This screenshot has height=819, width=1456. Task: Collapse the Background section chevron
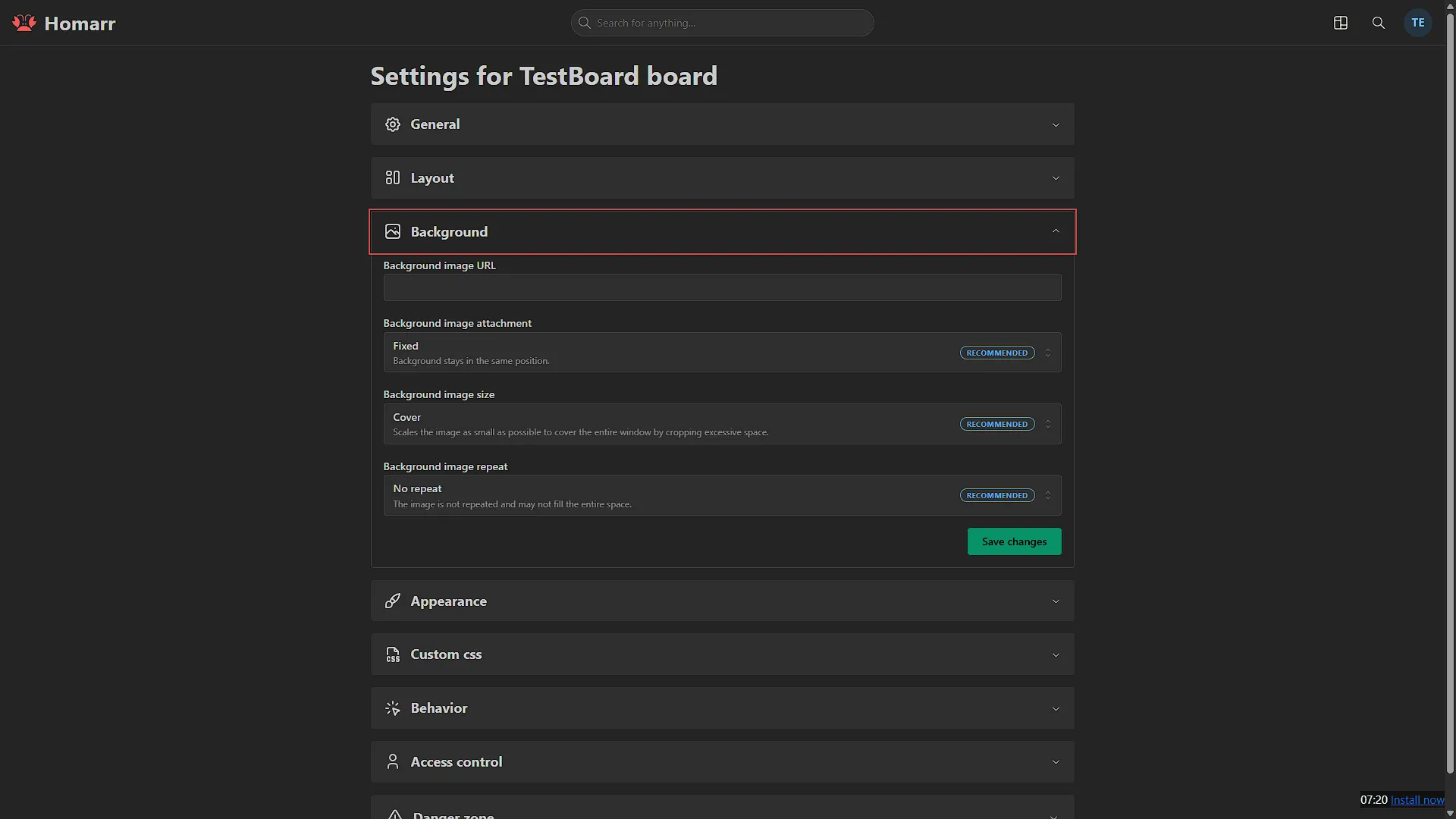1056,231
